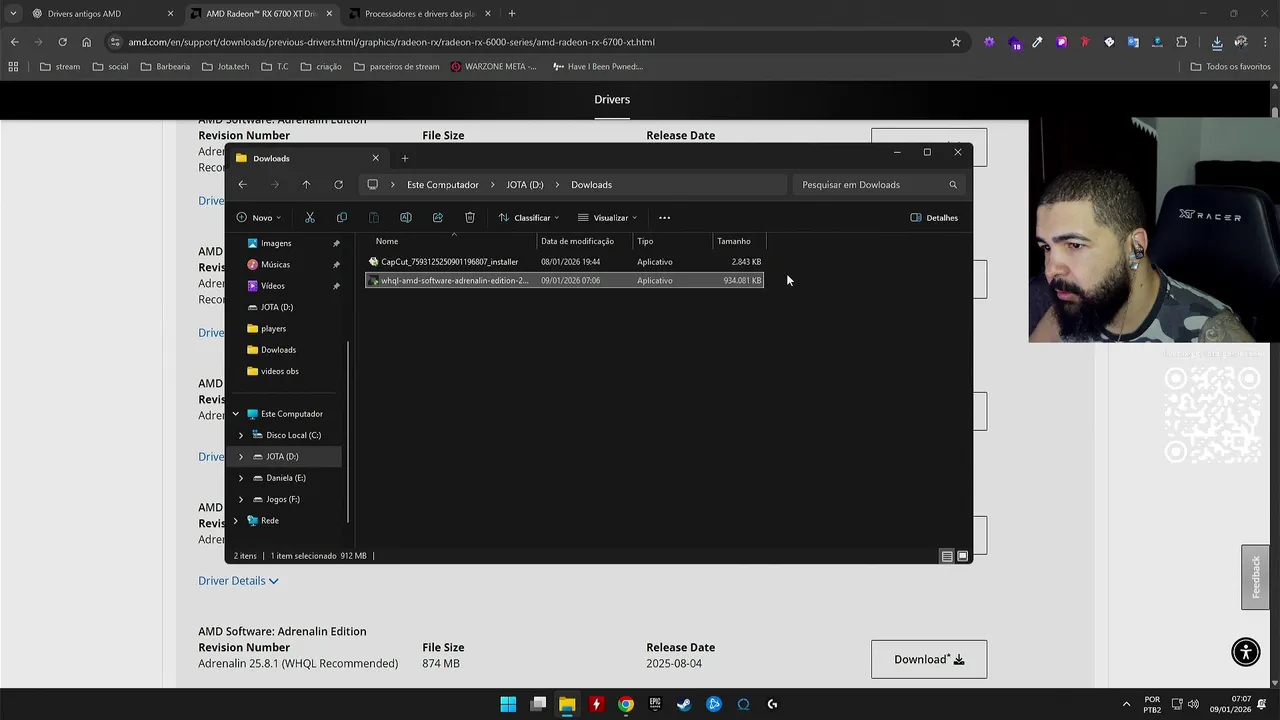Open the Barbearia bookmark folder
The image size is (1280, 720).
pyautogui.click(x=165, y=66)
